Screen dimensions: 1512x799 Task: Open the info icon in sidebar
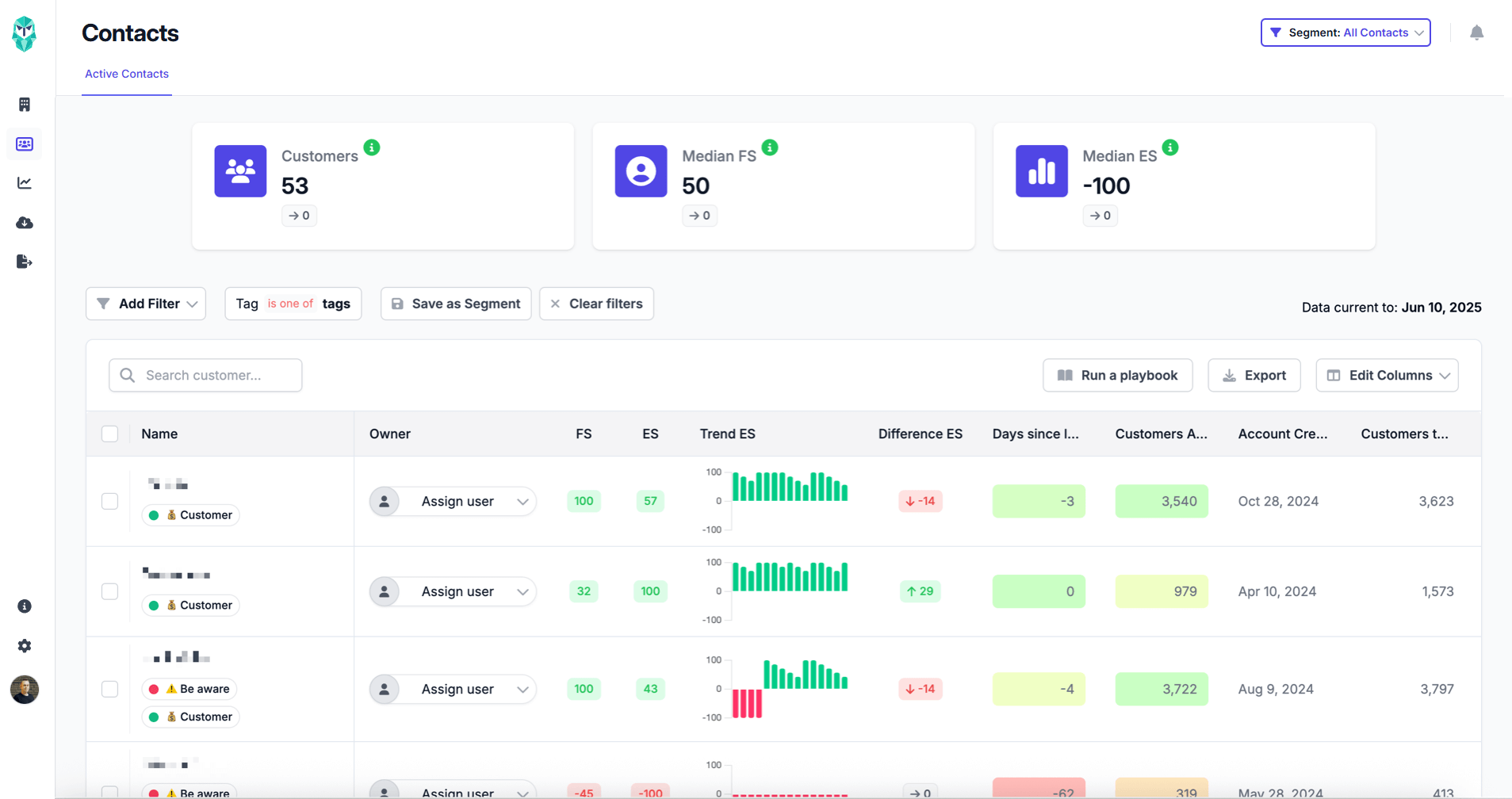point(25,606)
